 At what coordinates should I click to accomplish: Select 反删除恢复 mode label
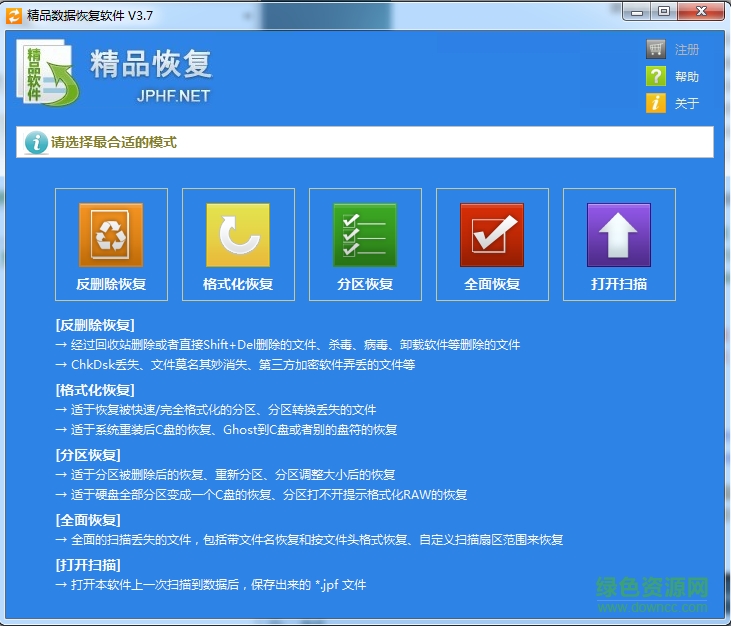point(111,284)
